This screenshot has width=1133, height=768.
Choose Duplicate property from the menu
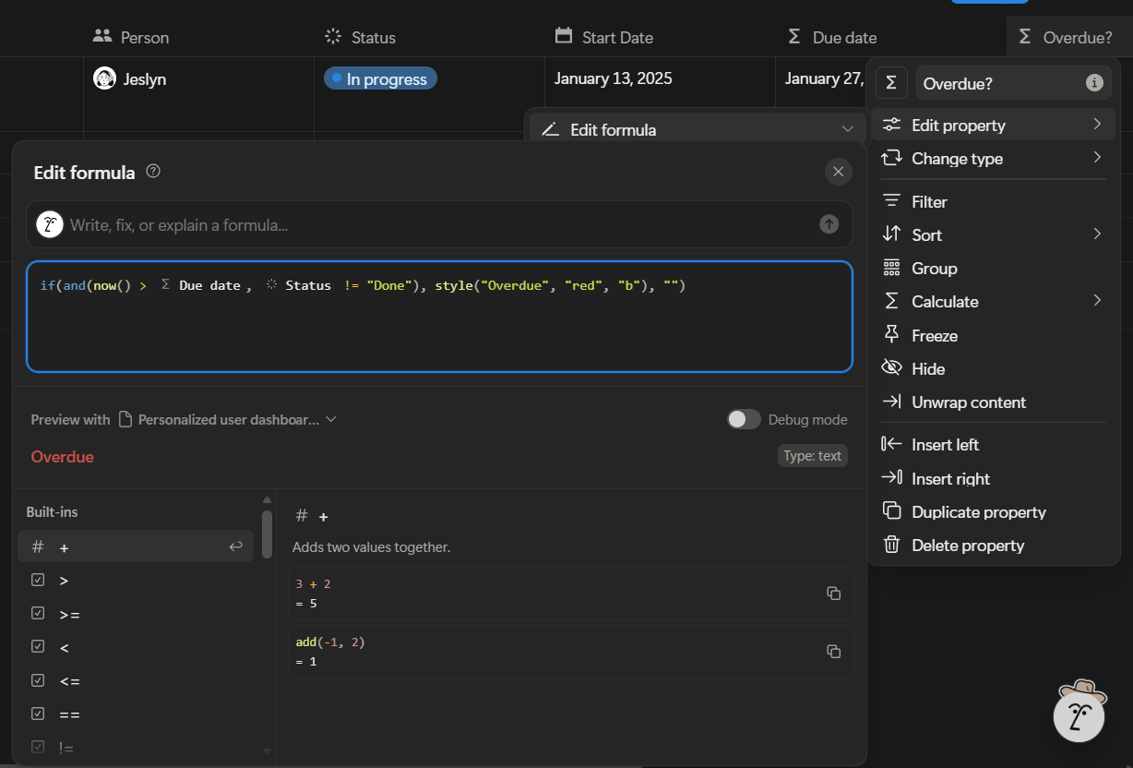click(x=978, y=512)
